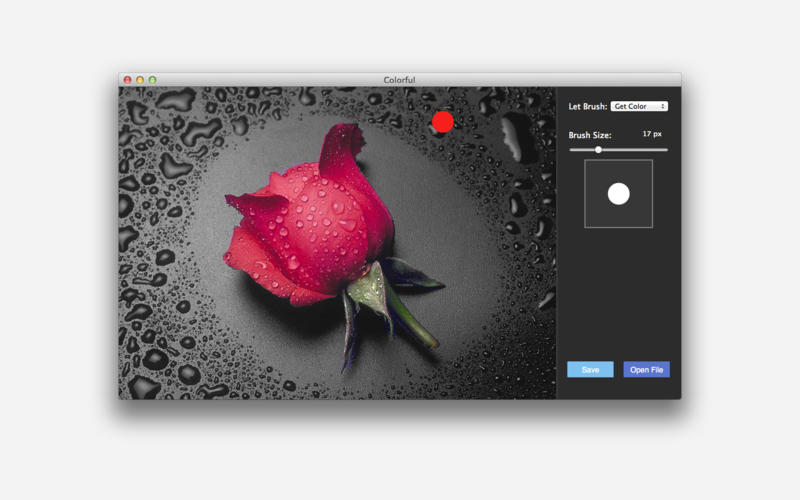The image size is (800, 500).
Task: Maximize the Colorful window with the green button
Action: tap(153, 80)
